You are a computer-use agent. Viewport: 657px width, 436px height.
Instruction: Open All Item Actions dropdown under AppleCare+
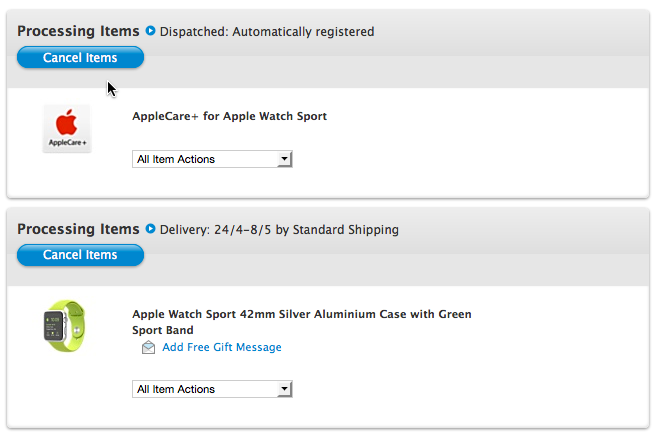pos(212,159)
